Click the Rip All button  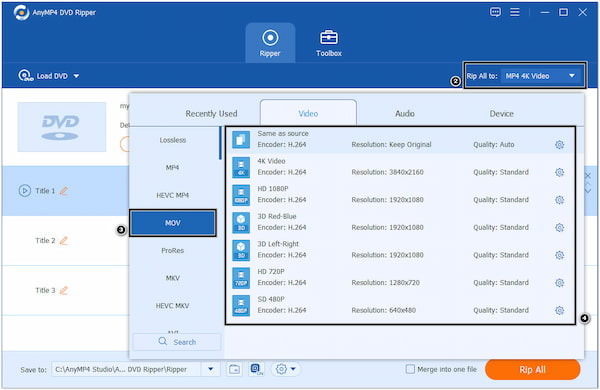pos(532,369)
